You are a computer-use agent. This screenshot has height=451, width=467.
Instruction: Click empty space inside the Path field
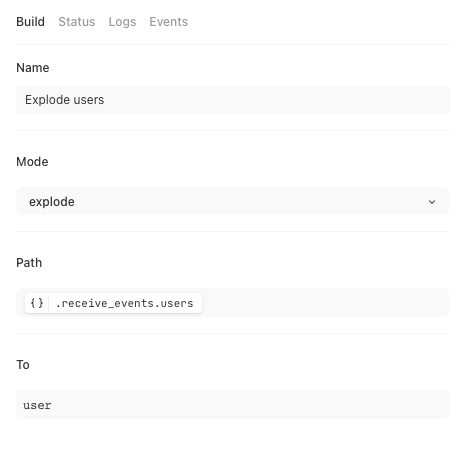(x=323, y=303)
